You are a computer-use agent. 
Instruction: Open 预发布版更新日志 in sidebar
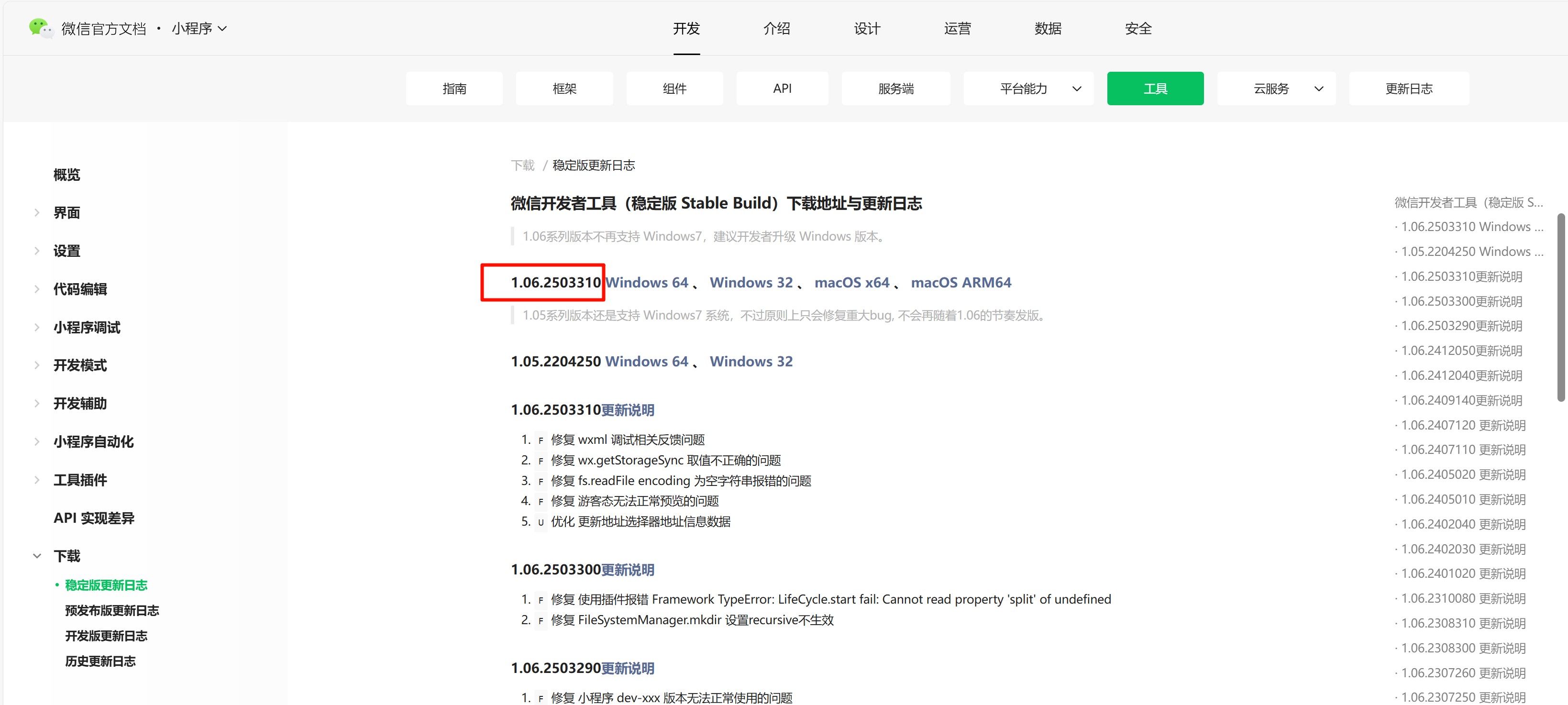pos(112,611)
